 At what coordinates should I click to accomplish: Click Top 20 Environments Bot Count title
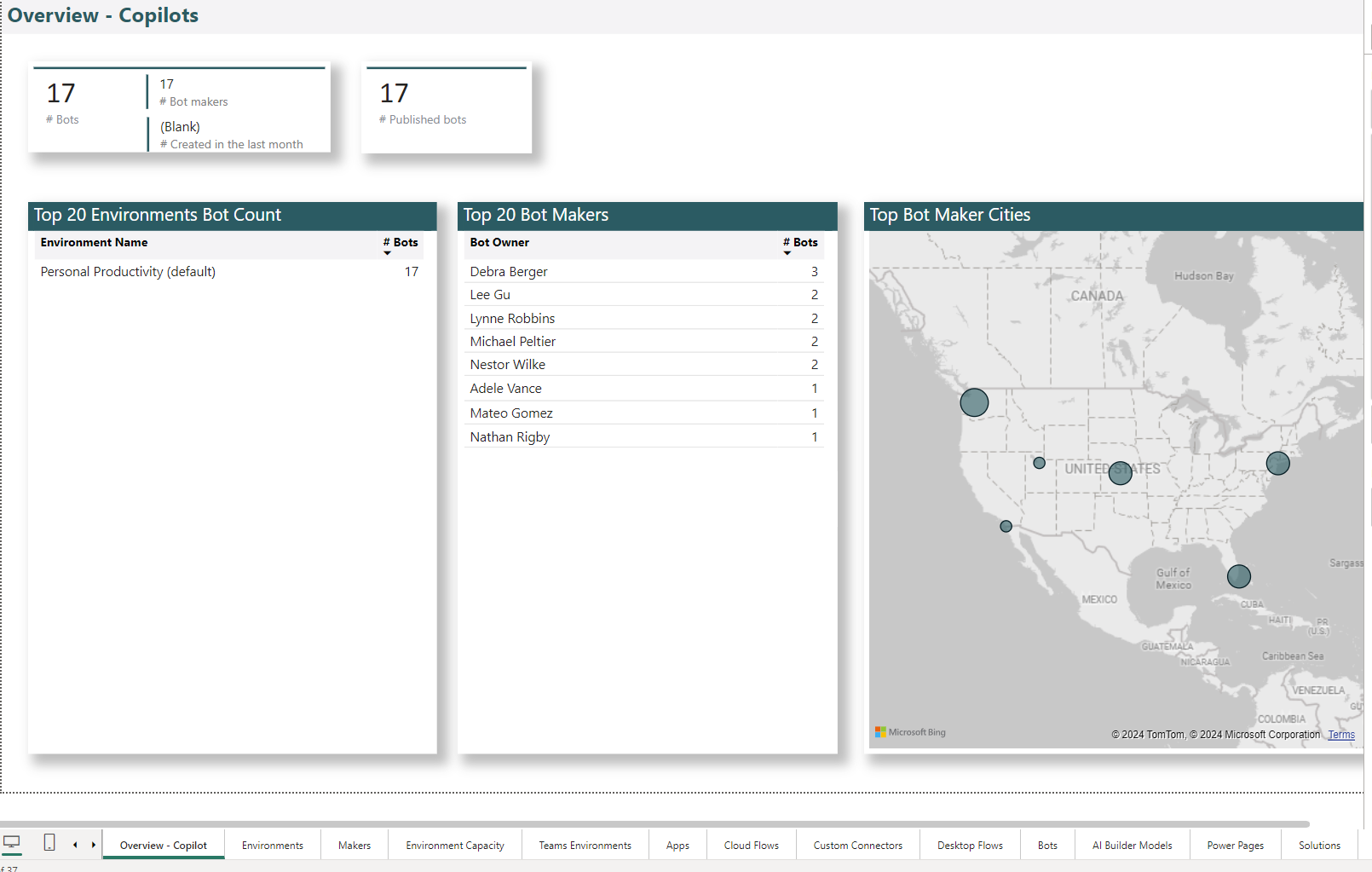[x=158, y=215]
